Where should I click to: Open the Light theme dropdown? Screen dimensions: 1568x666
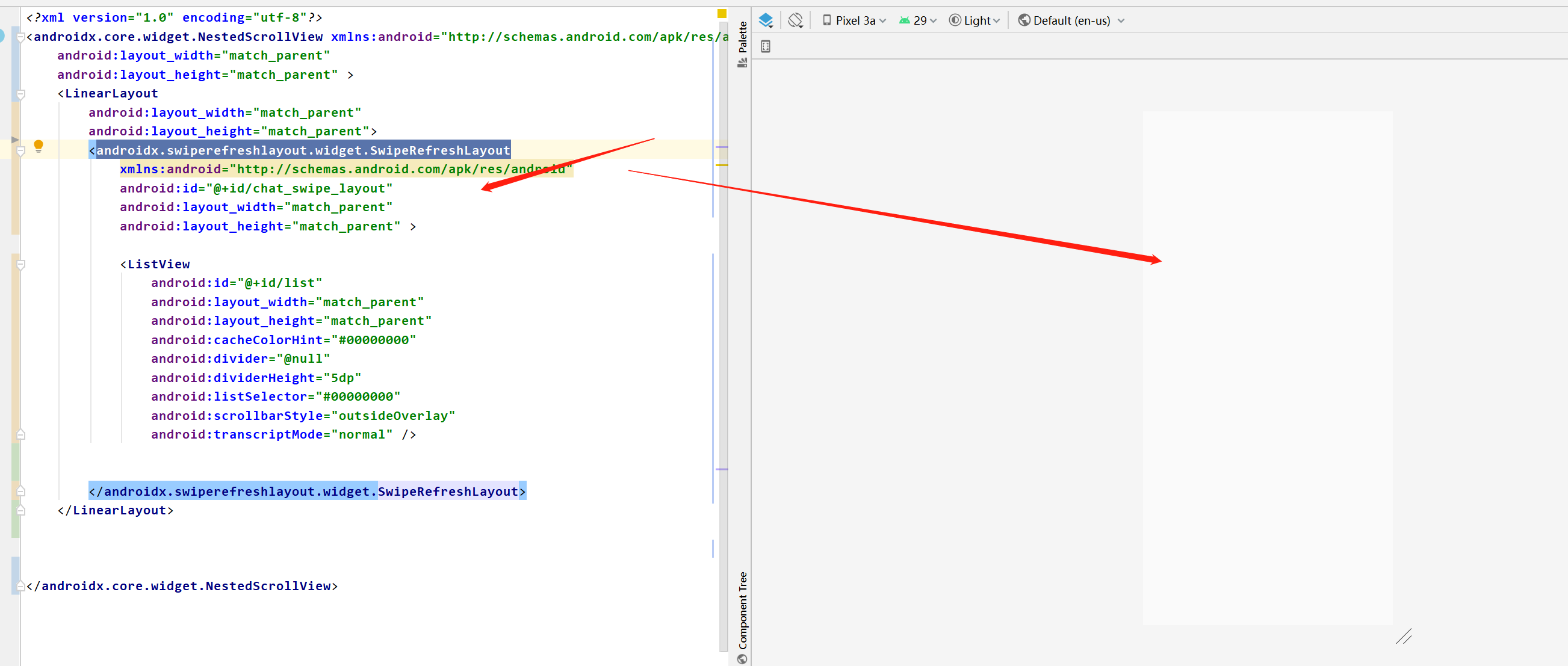975,20
